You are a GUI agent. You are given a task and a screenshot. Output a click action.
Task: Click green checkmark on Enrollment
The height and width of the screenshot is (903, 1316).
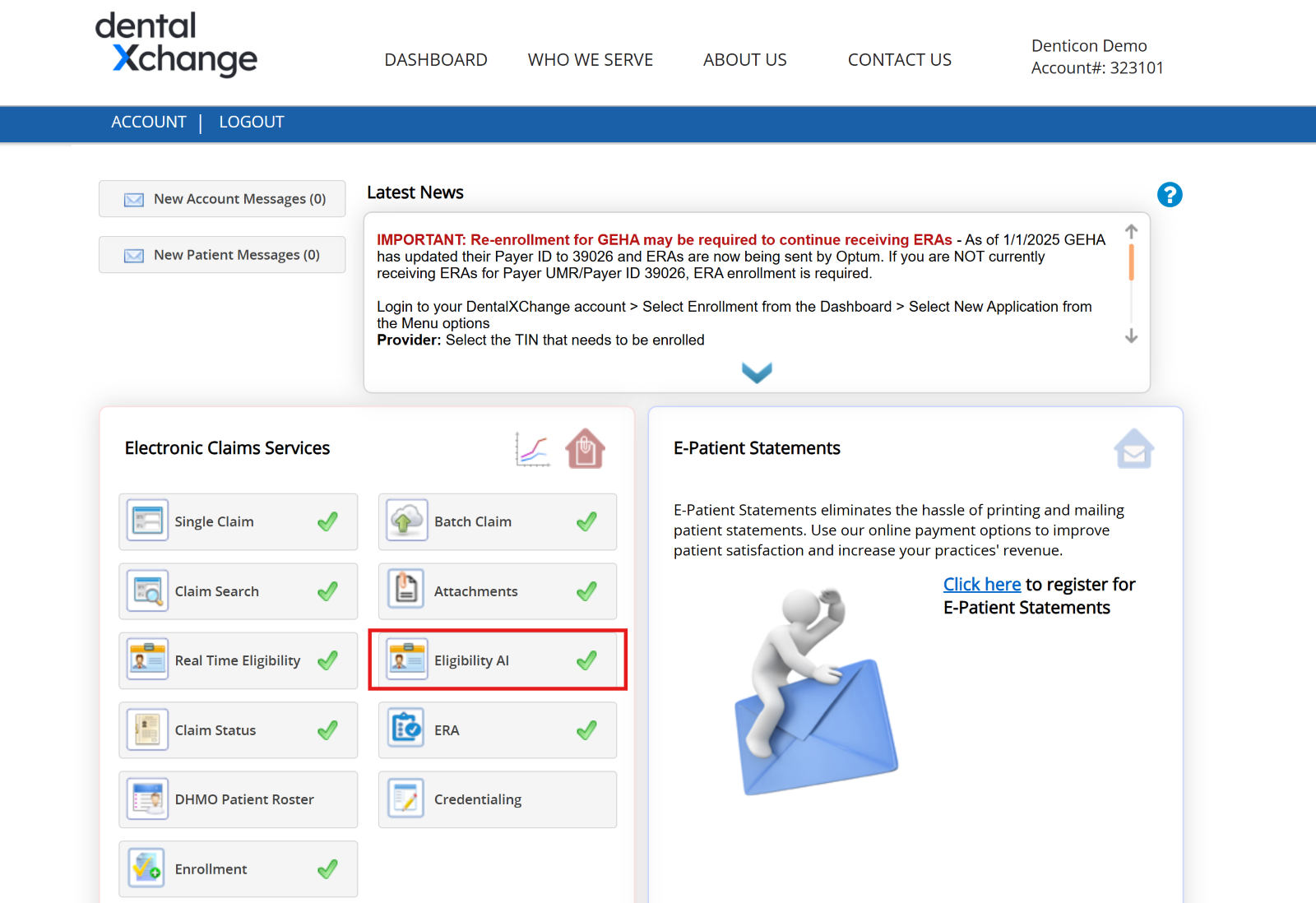[x=327, y=869]
